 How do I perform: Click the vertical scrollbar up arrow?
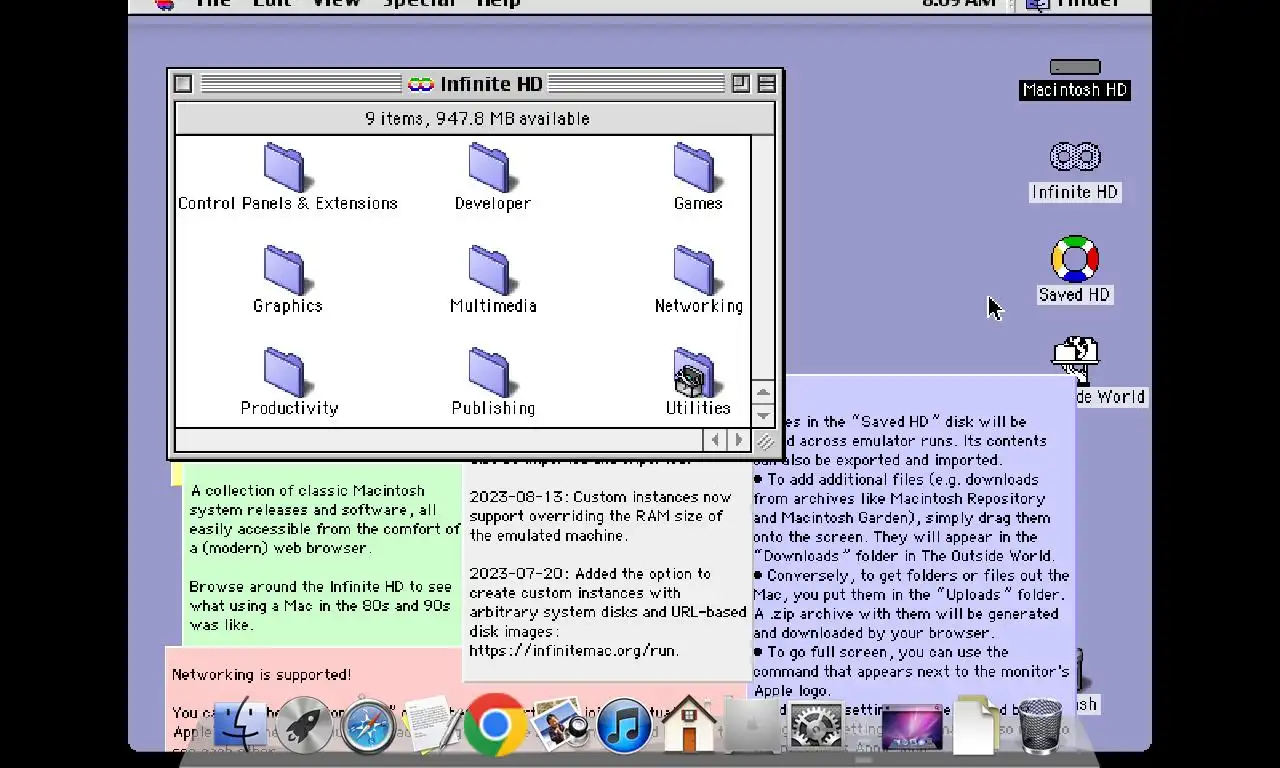pos(763,393)
